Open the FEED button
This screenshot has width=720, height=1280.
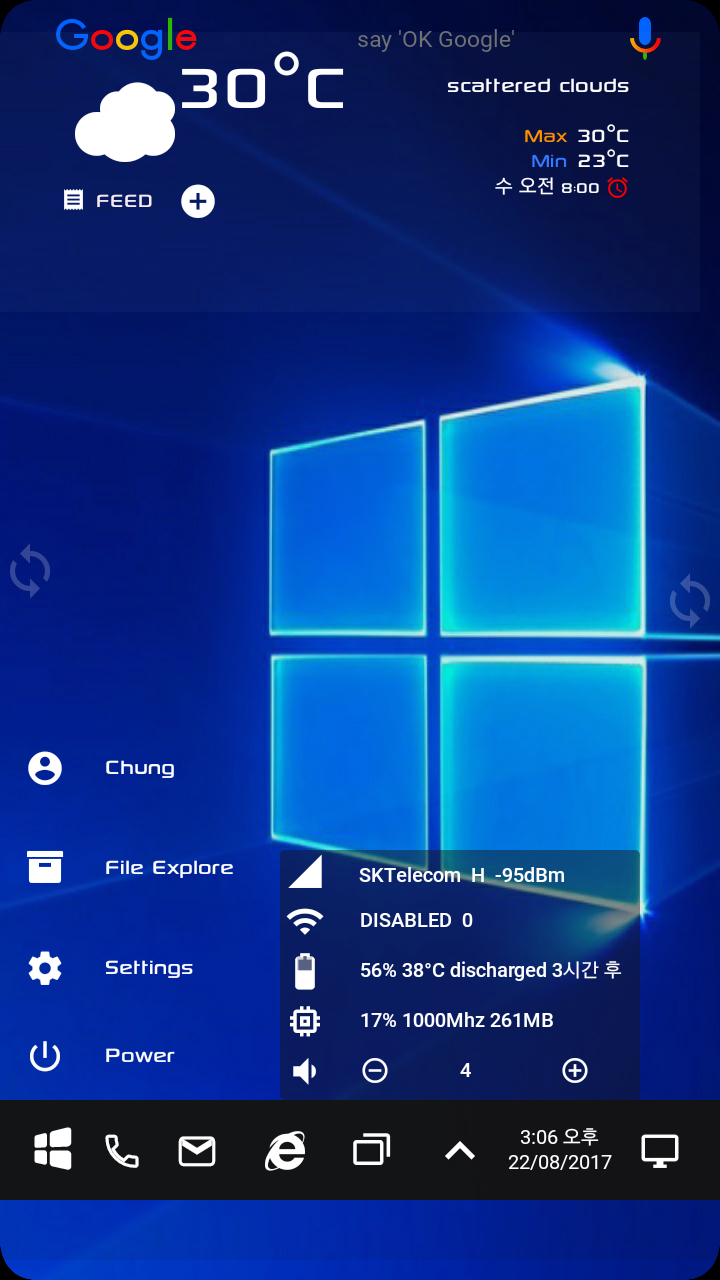(109, 201)
